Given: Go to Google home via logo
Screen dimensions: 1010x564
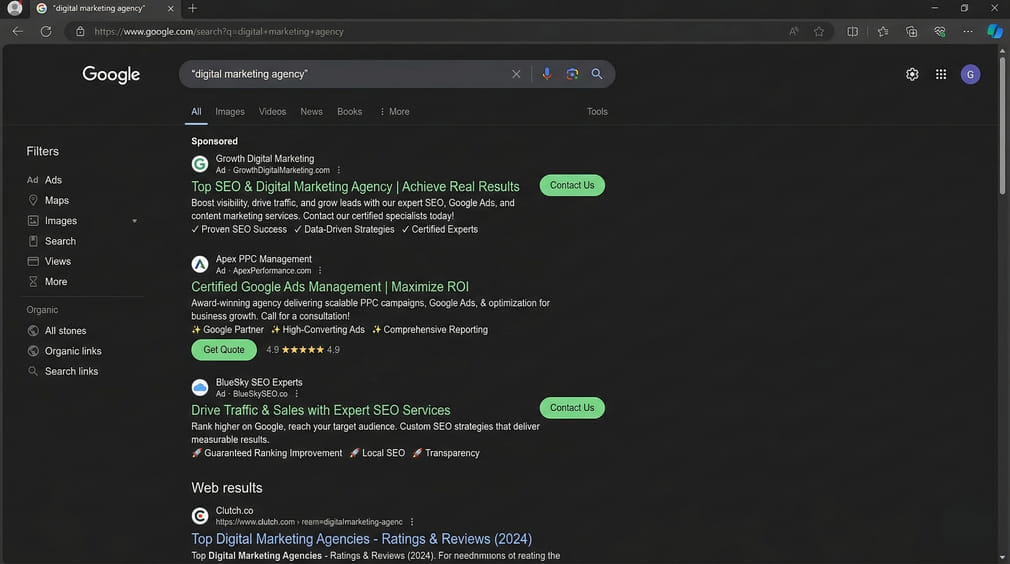Looking at the screenshot, I should 111,75.
